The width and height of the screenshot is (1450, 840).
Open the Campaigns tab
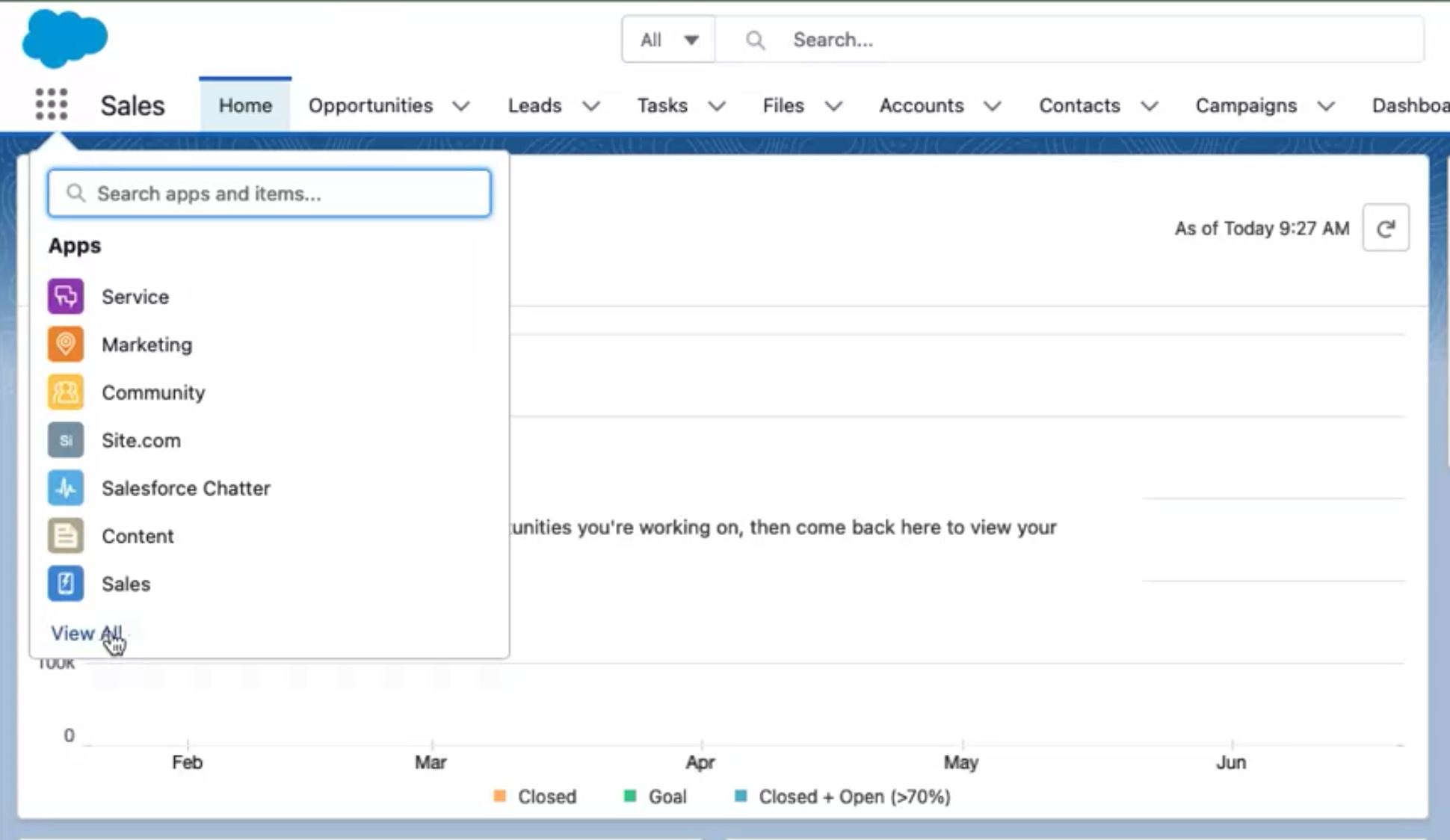click(1246, 105)
